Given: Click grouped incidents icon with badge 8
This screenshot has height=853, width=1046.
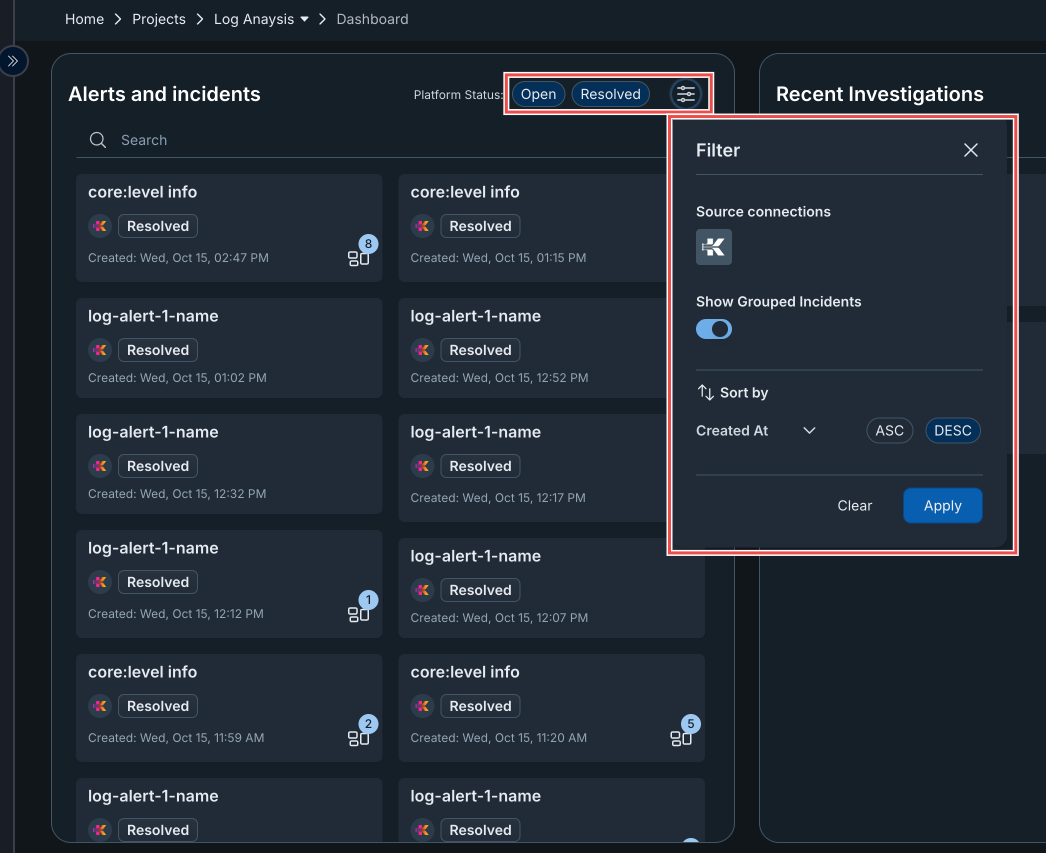Looking at the screenshot, I should click(359, 257).
